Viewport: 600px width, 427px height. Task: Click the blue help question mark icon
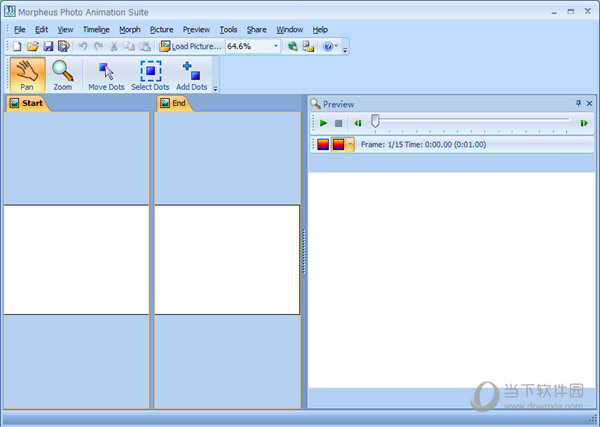(x=328, y=47)
